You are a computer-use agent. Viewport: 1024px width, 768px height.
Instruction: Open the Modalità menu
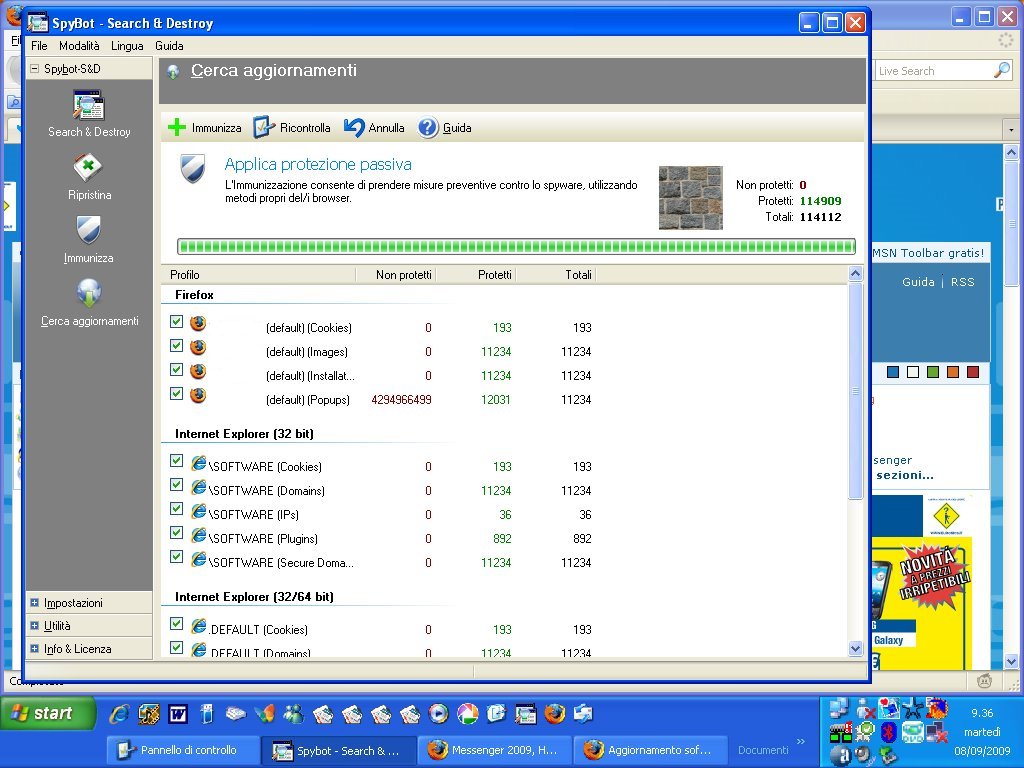tap(79, 46)
